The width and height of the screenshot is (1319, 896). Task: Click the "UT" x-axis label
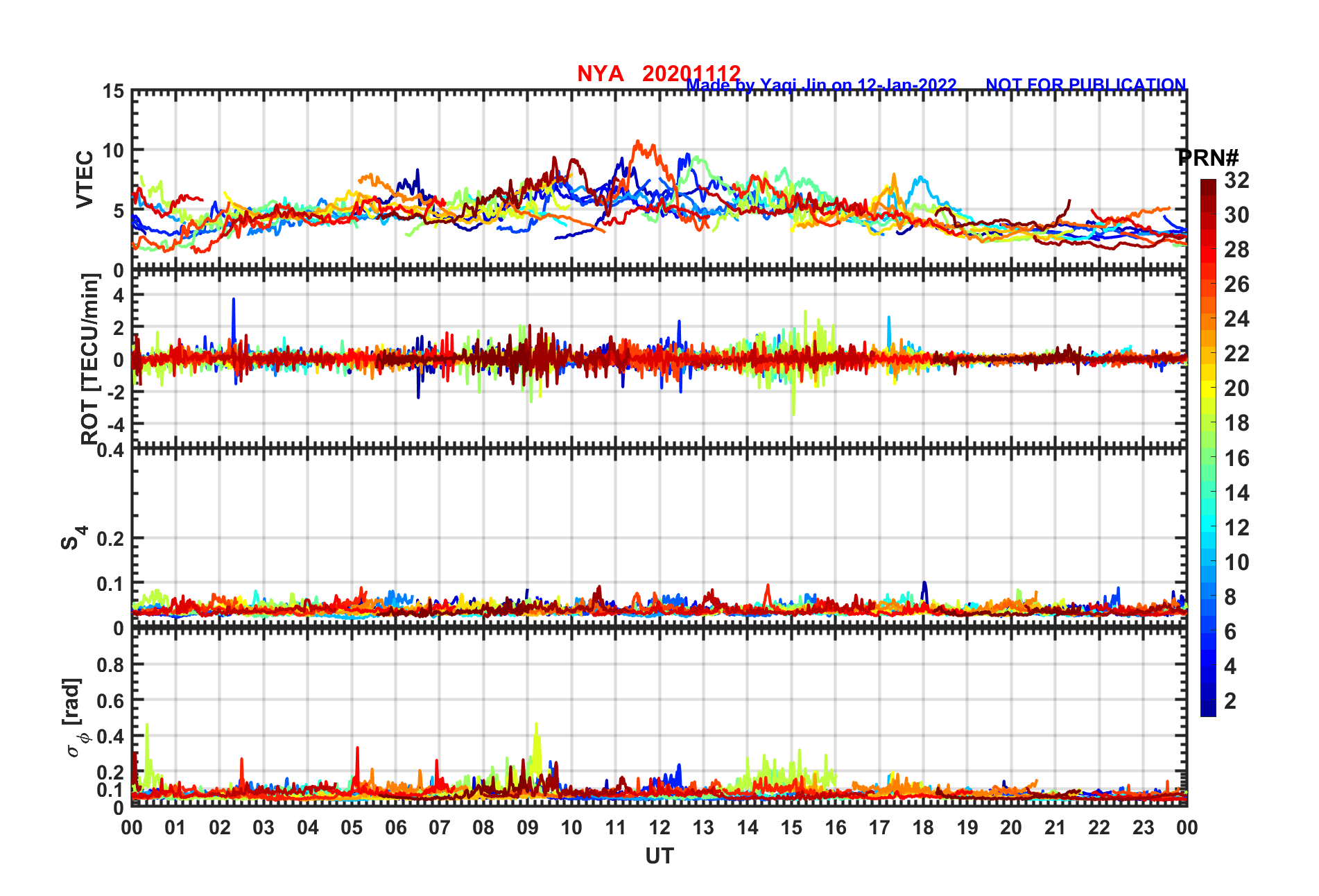659,856
